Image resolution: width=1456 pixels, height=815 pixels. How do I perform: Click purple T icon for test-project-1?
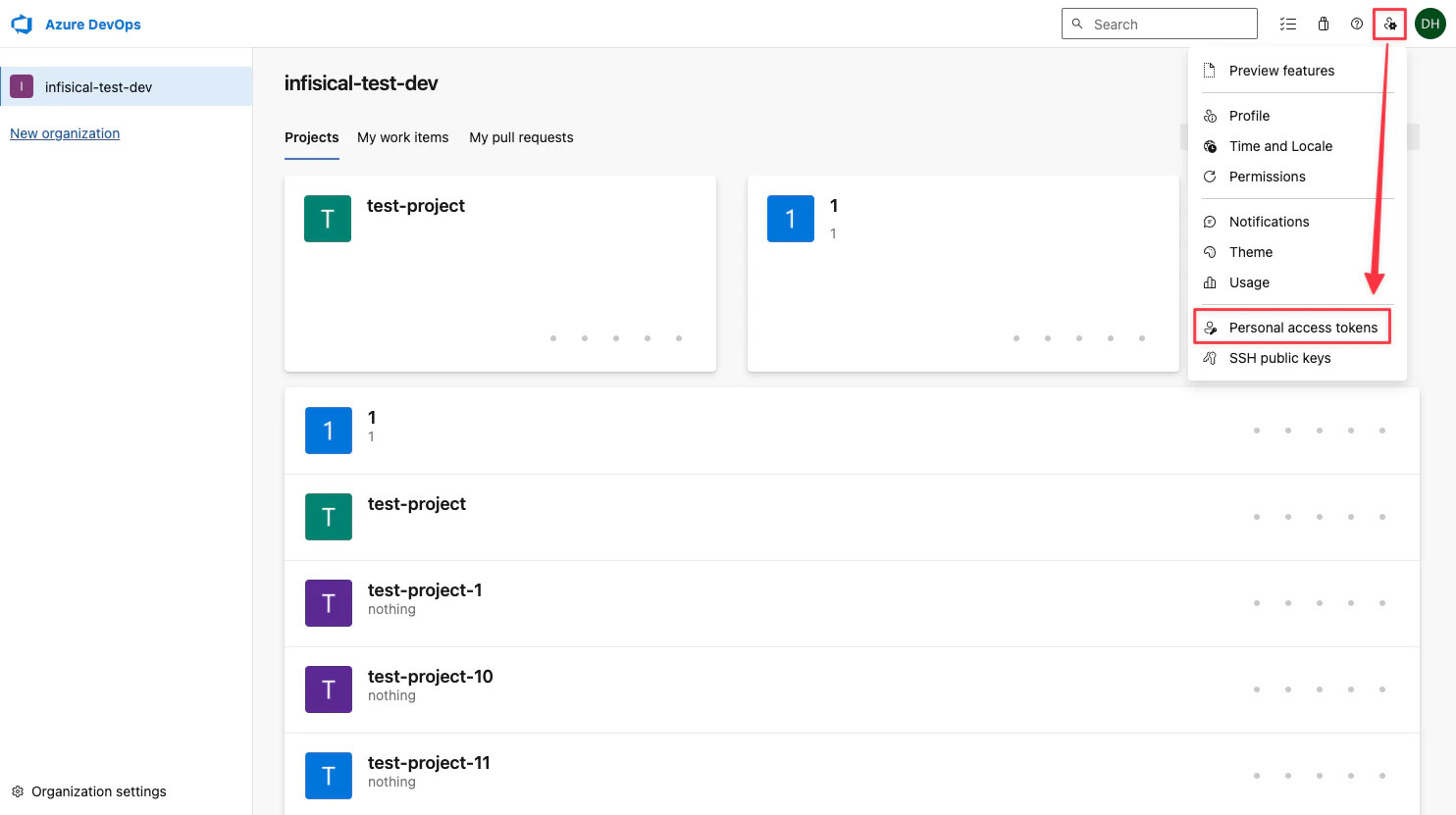coord(329,603)
